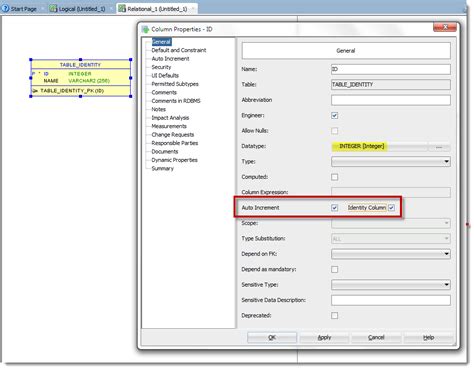Open the Datatype browse (...) button
Viewport: 474px width, 370px height.
[x=439, y=147]
